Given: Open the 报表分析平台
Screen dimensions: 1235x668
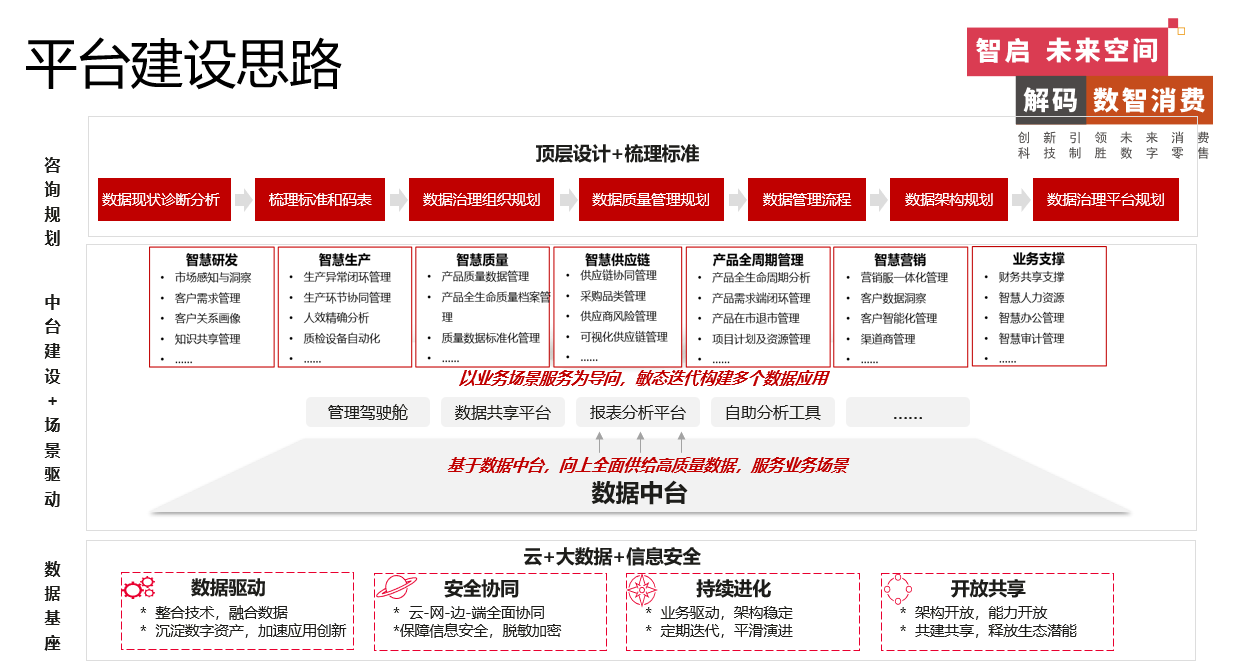Looking at the screenshot, I should pos(636,411).
